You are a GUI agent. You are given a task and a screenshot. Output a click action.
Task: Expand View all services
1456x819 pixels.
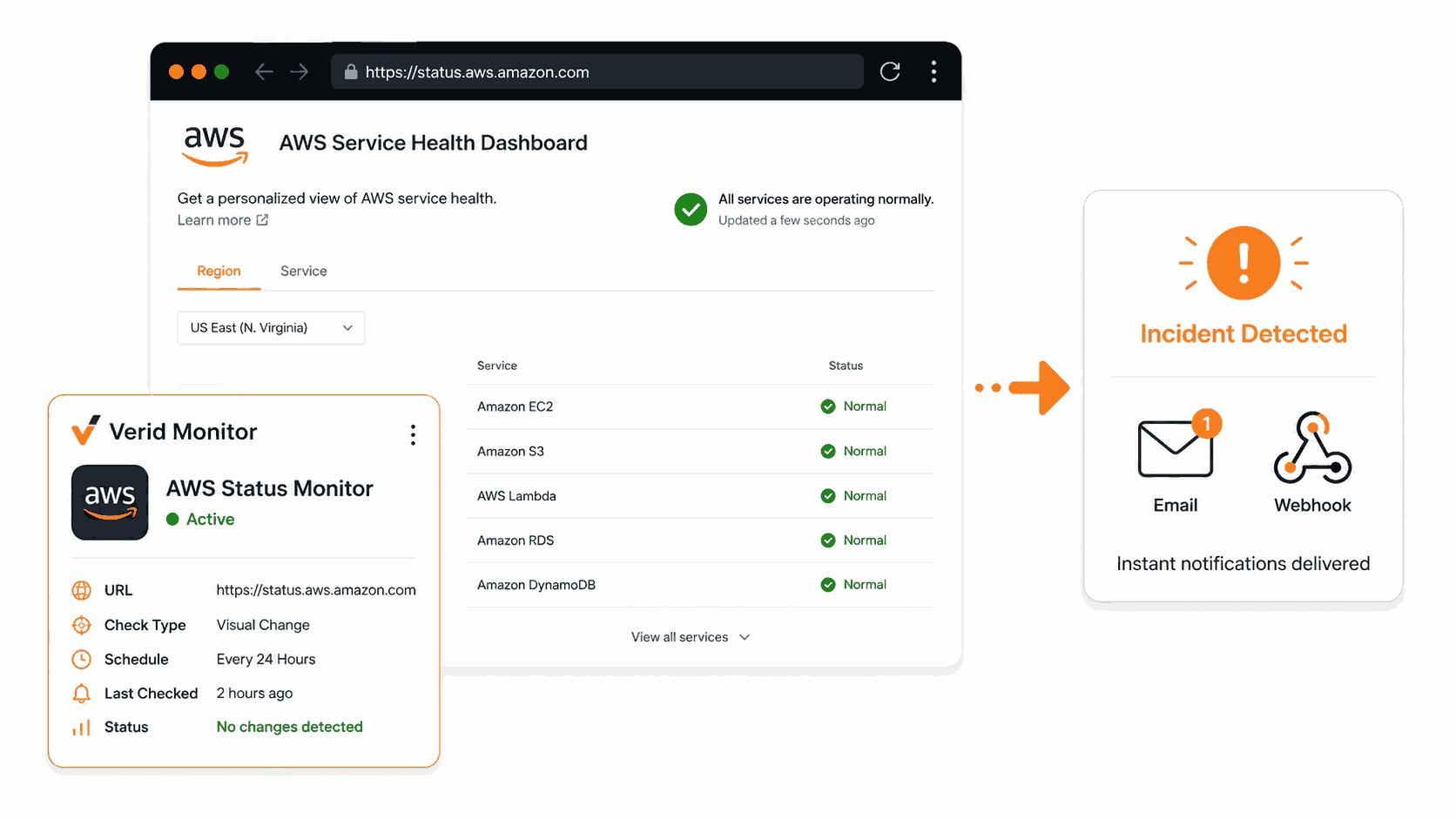pos(691,637)
